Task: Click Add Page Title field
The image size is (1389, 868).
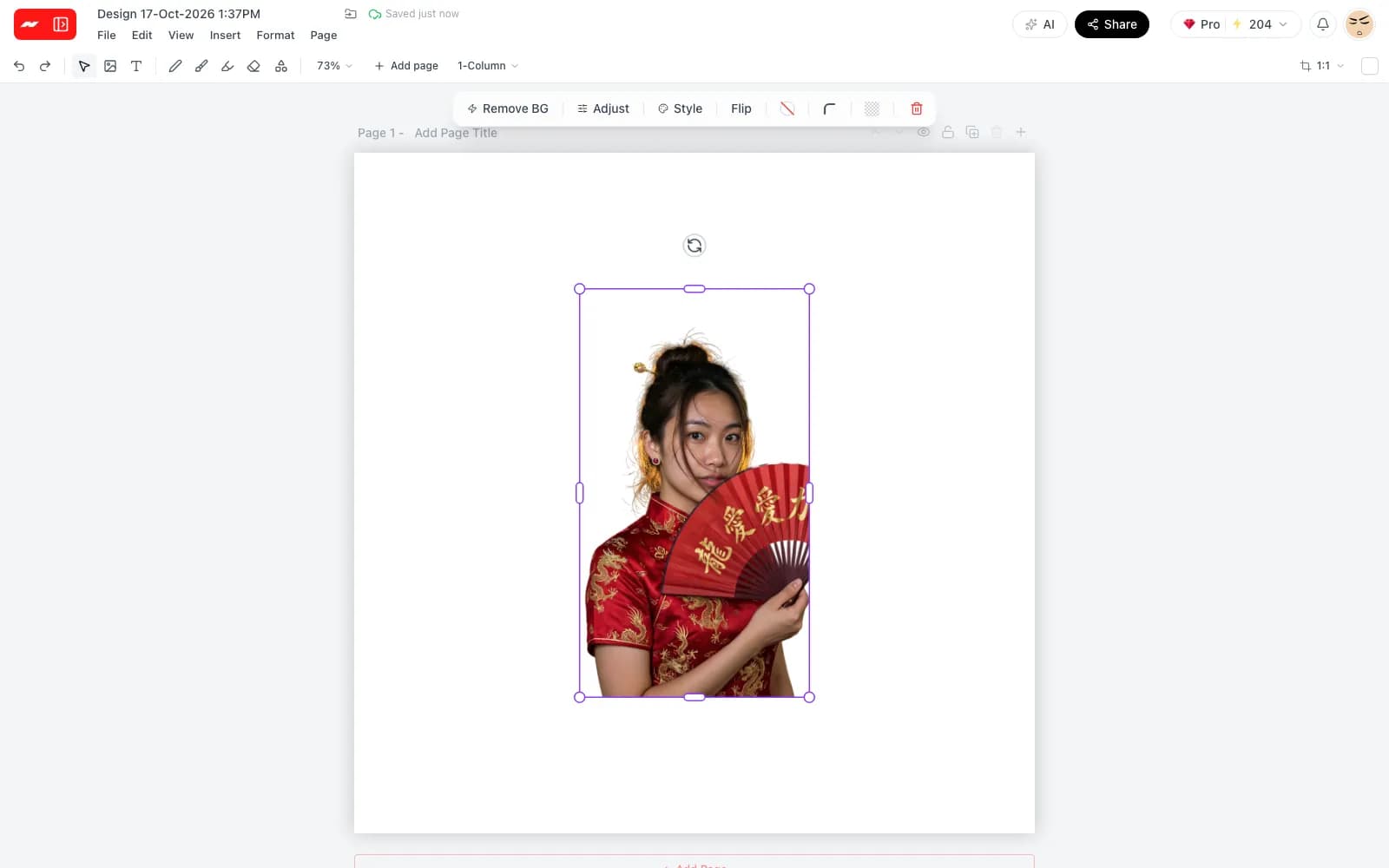Action: (x=456, y=133)
